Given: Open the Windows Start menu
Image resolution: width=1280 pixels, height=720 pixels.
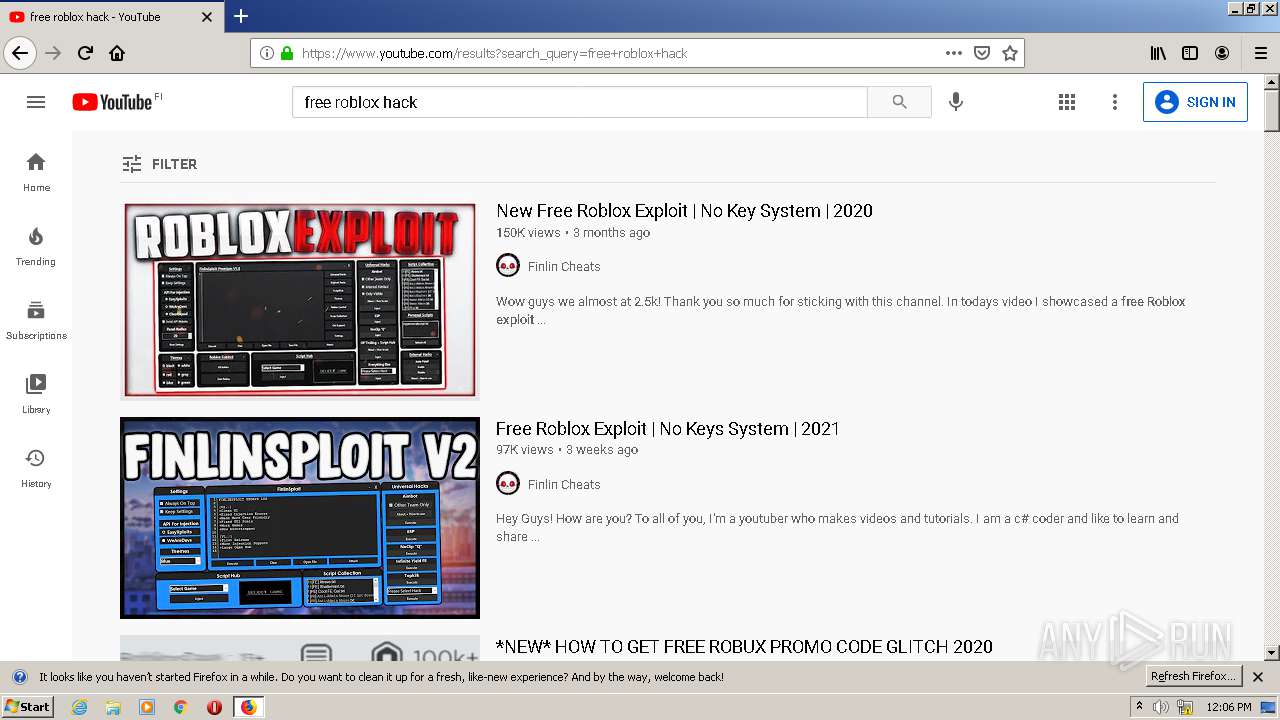Looking at the screenshot, I should point(27,706).
